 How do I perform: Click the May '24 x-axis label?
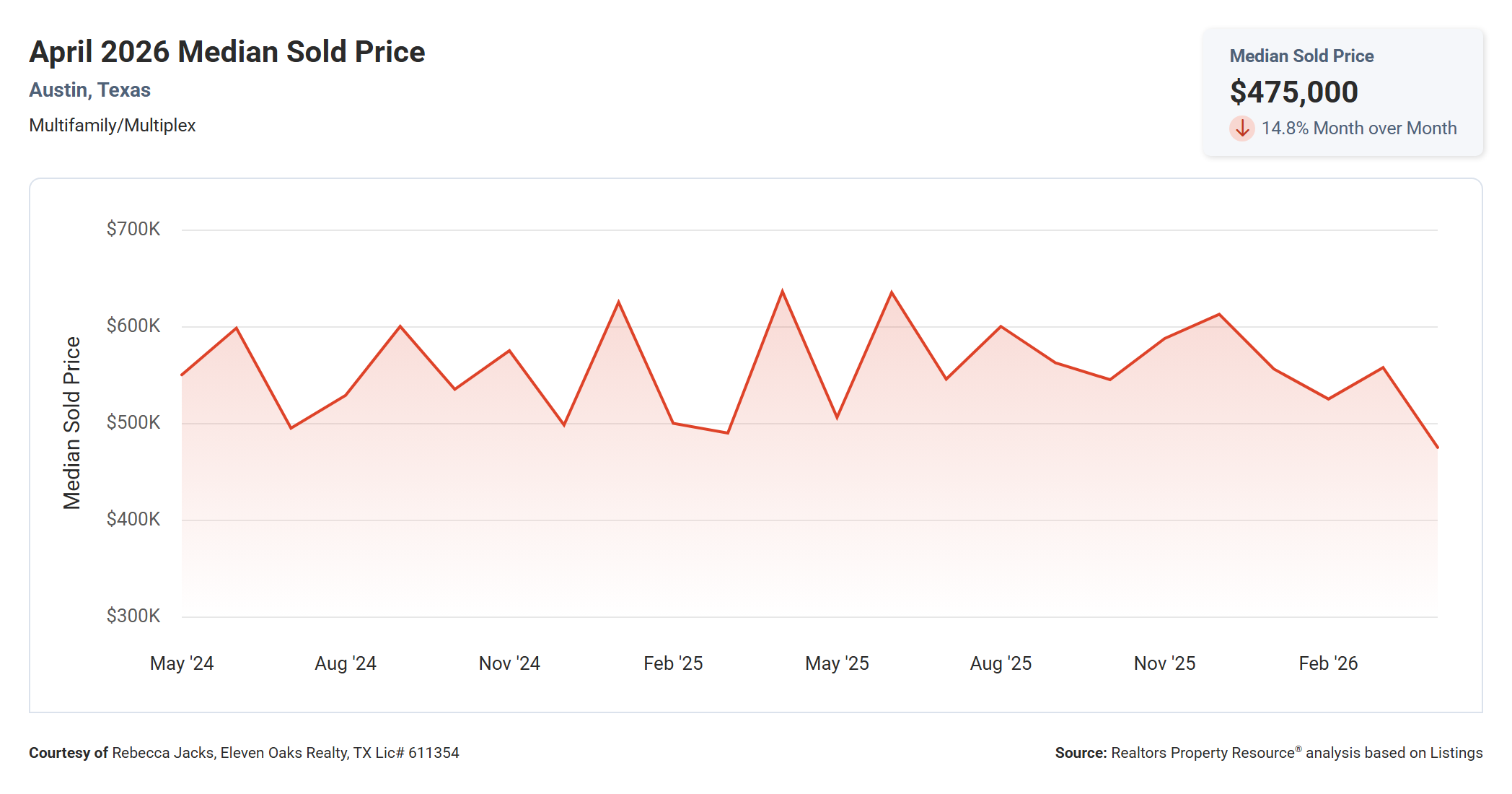(x=182, y=663)
